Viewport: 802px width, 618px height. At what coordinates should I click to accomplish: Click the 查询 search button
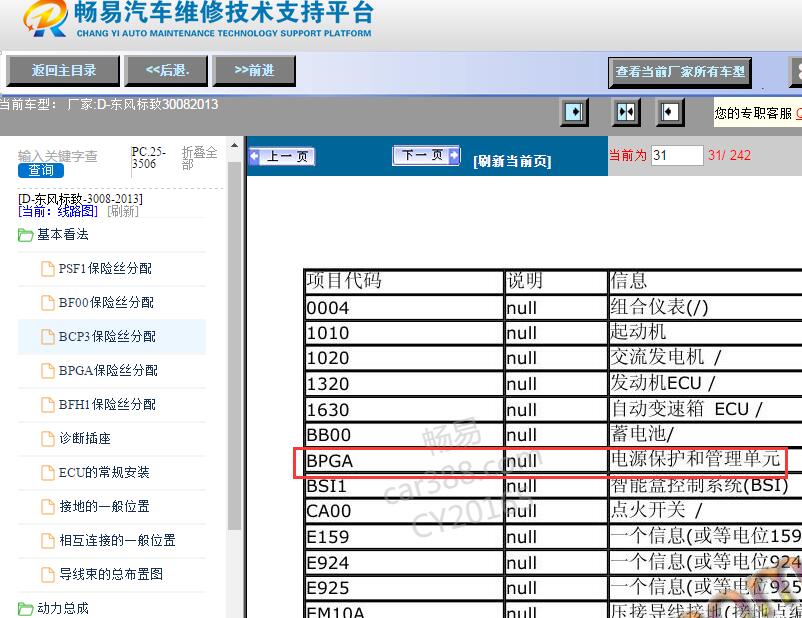[41, 170]
